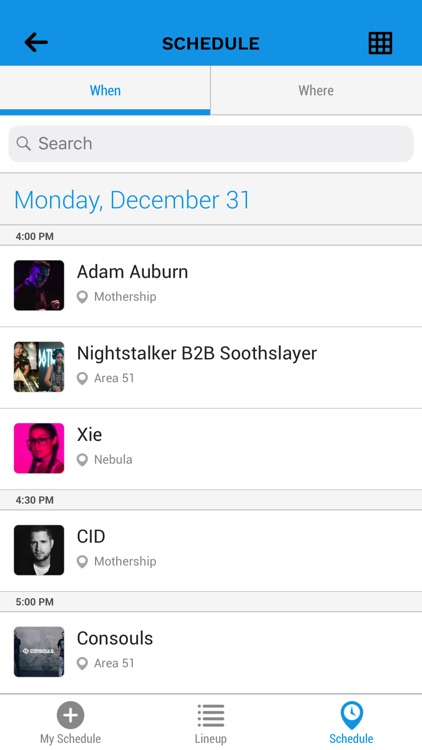Tap Xie's Nebula location pin icon
This screenshot has height=750, width=422.
[x=82, y=460]
